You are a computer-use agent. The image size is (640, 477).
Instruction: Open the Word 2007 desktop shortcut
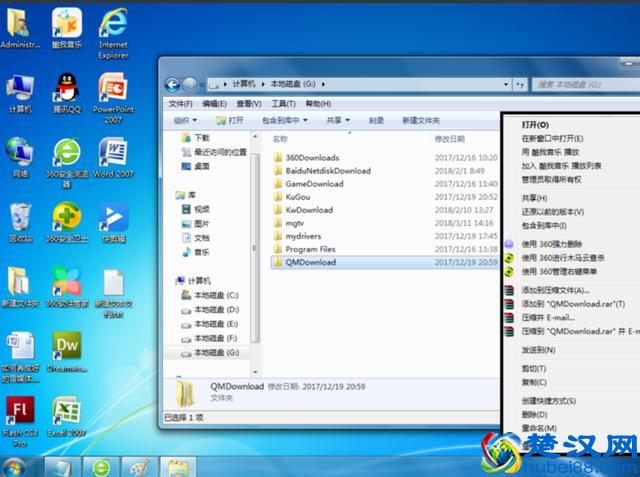click(113, 153)
